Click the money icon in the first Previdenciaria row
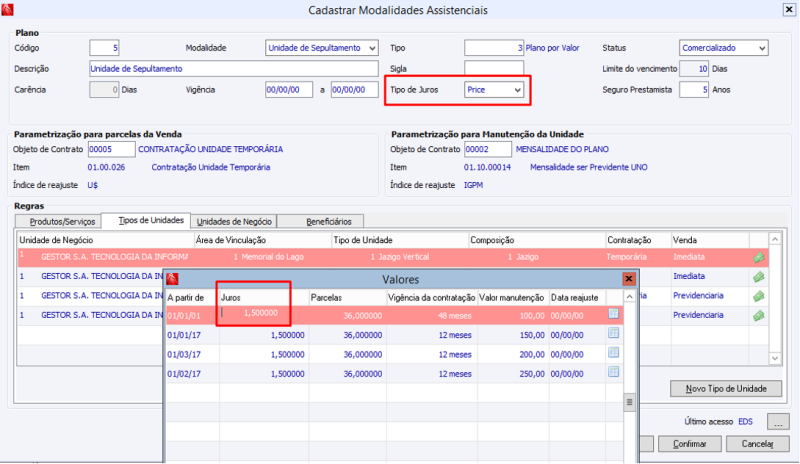The height and width of the screenshot is (464, 800). tap(758, 295)
